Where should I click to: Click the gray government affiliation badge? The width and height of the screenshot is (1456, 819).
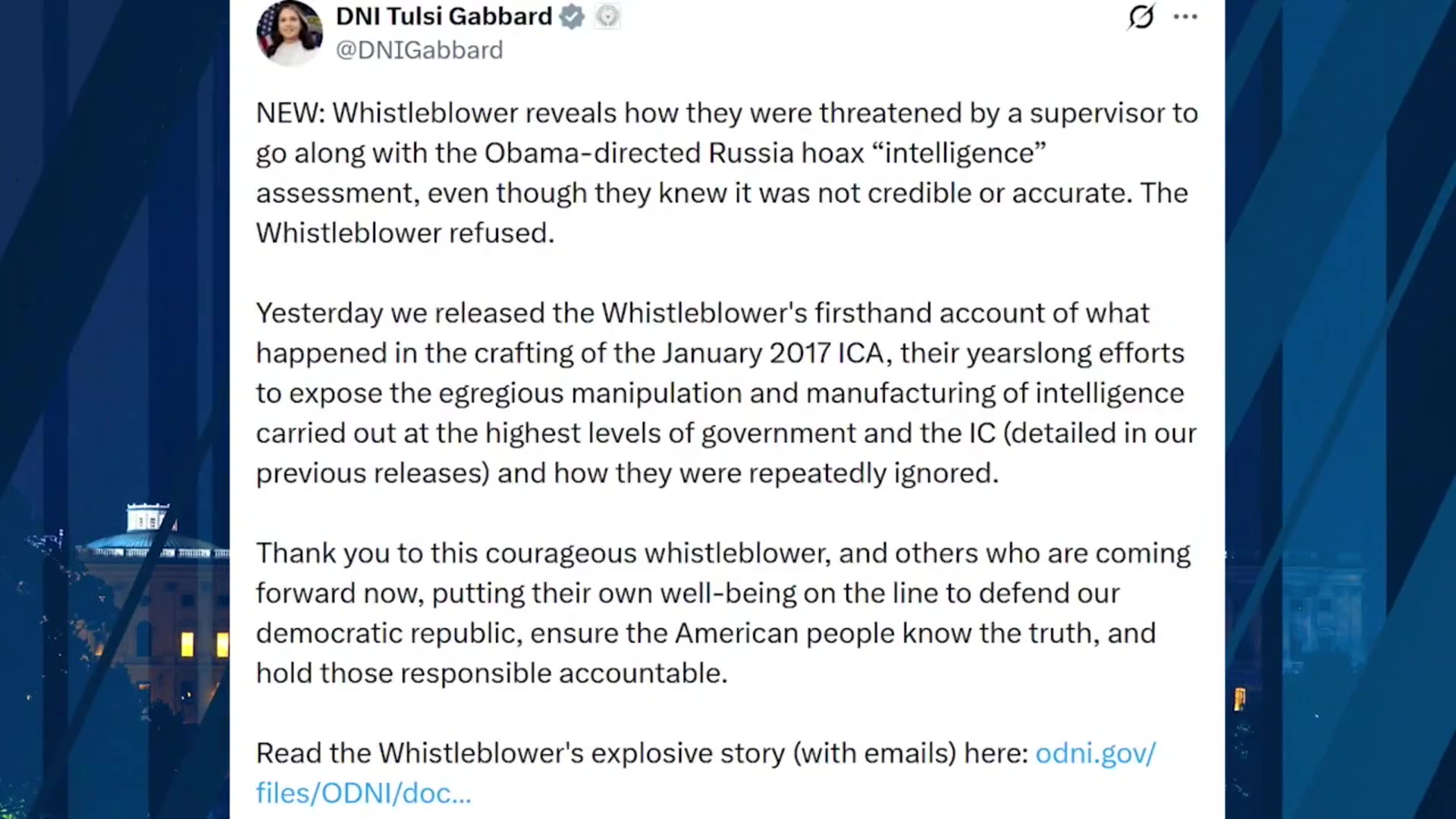[607, 16]
